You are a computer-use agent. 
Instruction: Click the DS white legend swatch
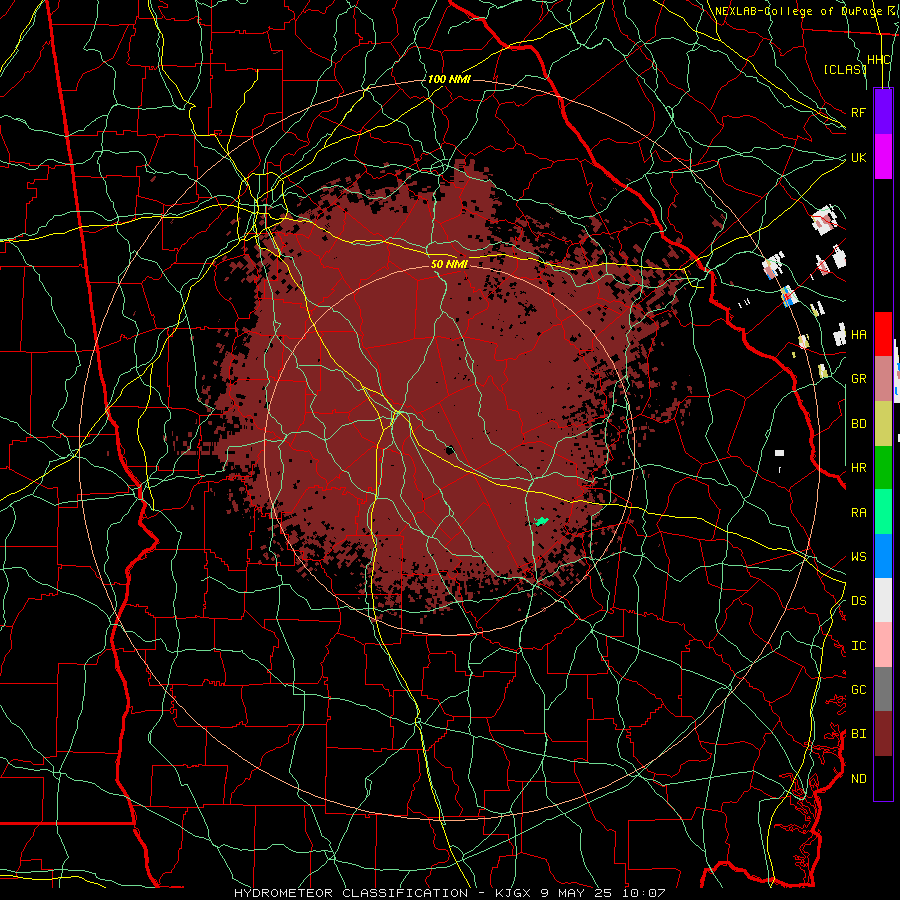(x=883, y=600)
